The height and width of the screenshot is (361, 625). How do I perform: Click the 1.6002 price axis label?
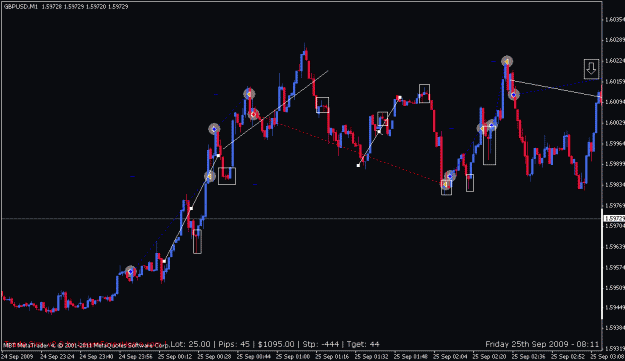click(615, 122)
